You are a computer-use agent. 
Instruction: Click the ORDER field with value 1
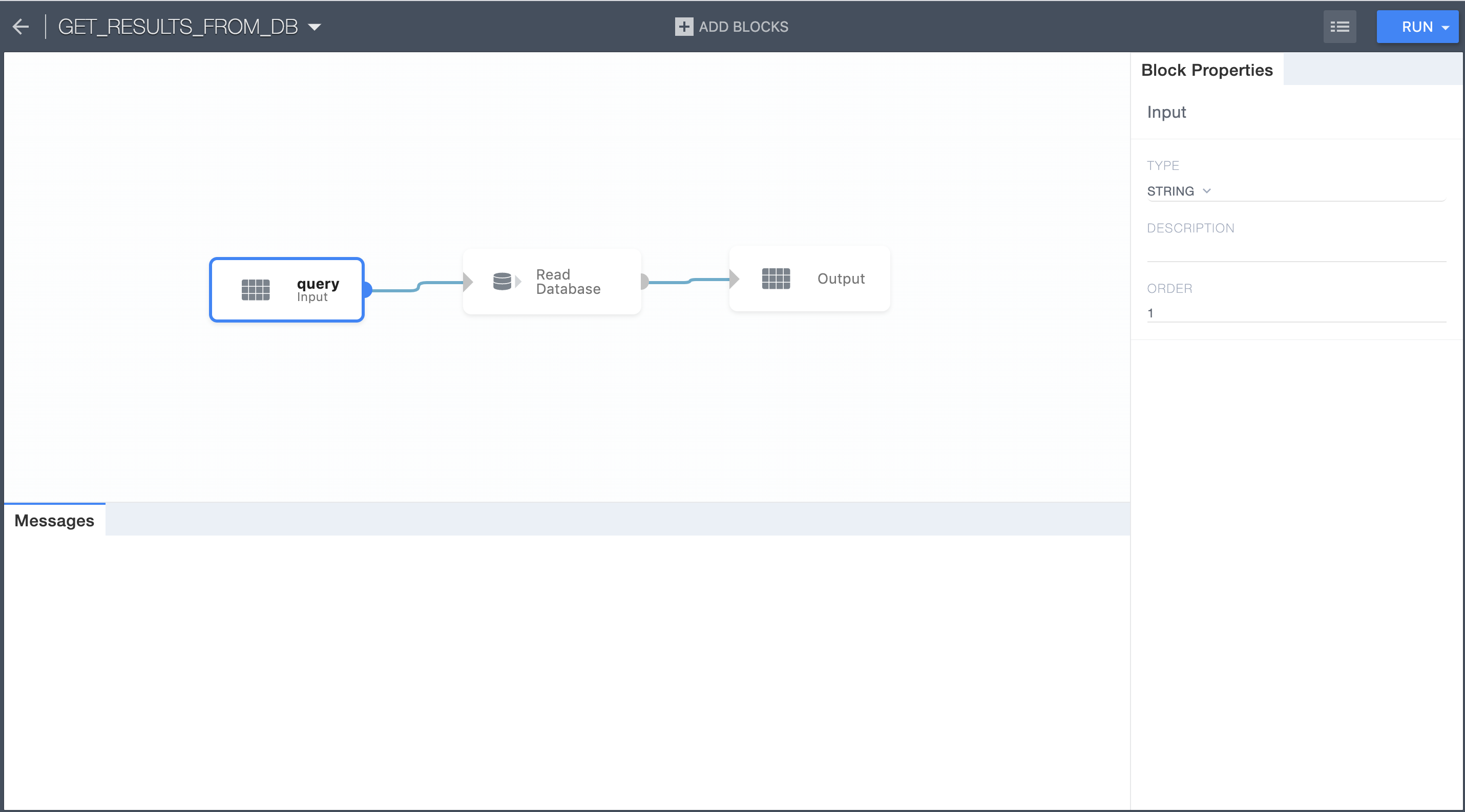(x=1295, y=312)
